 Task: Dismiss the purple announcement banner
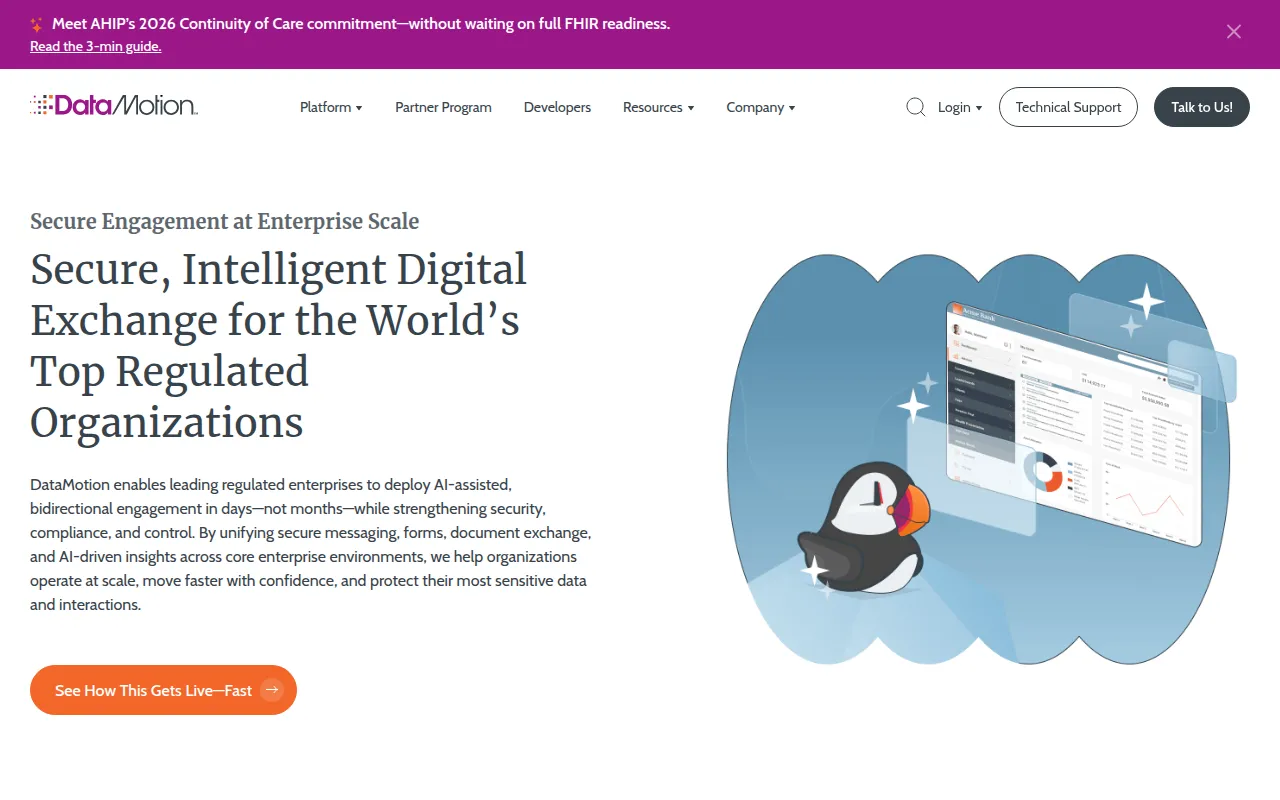pos(1234,32)
